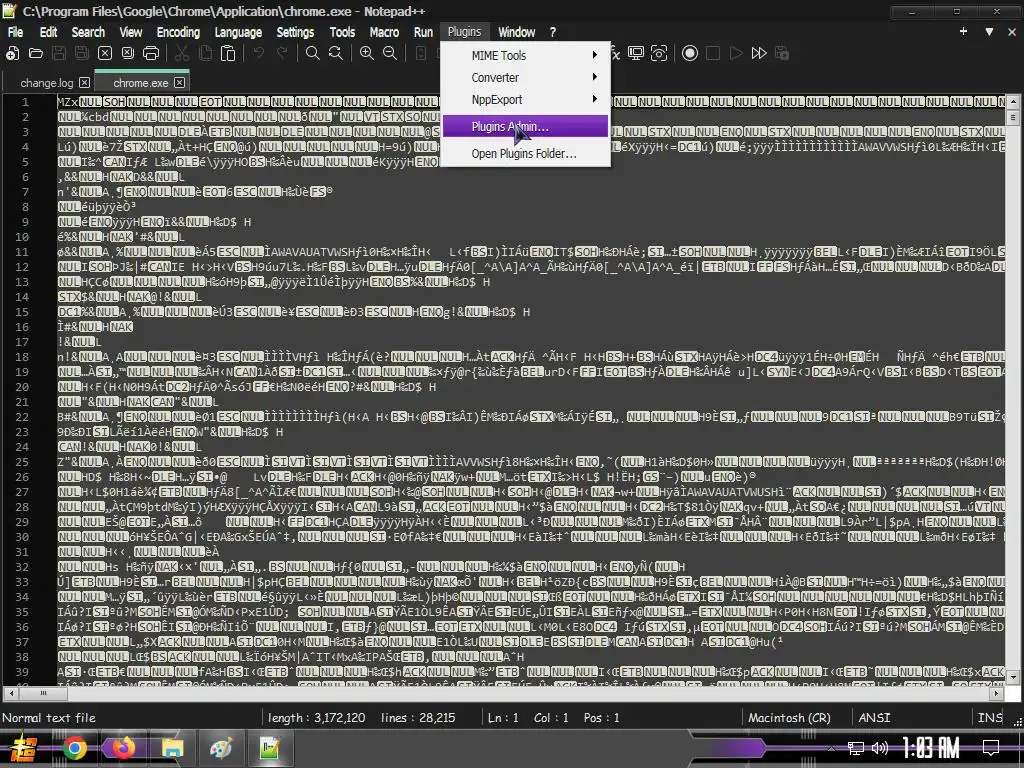Open the Replace toolbar icon
Screen dimensions: 1024x768
336,54
